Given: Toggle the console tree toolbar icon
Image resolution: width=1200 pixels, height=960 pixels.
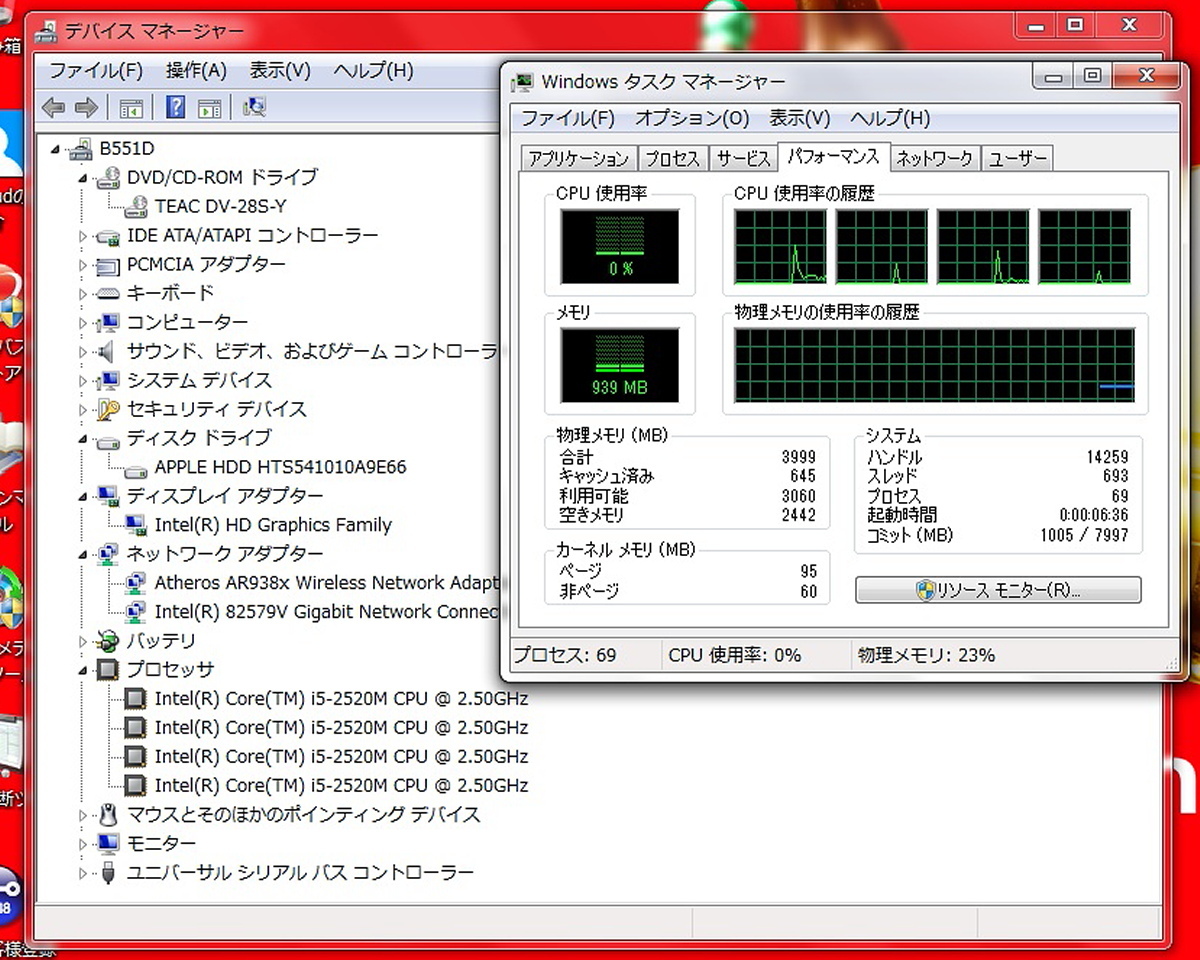Looking at the screenshot, I should pyautogui.click(x=131, y=108).
